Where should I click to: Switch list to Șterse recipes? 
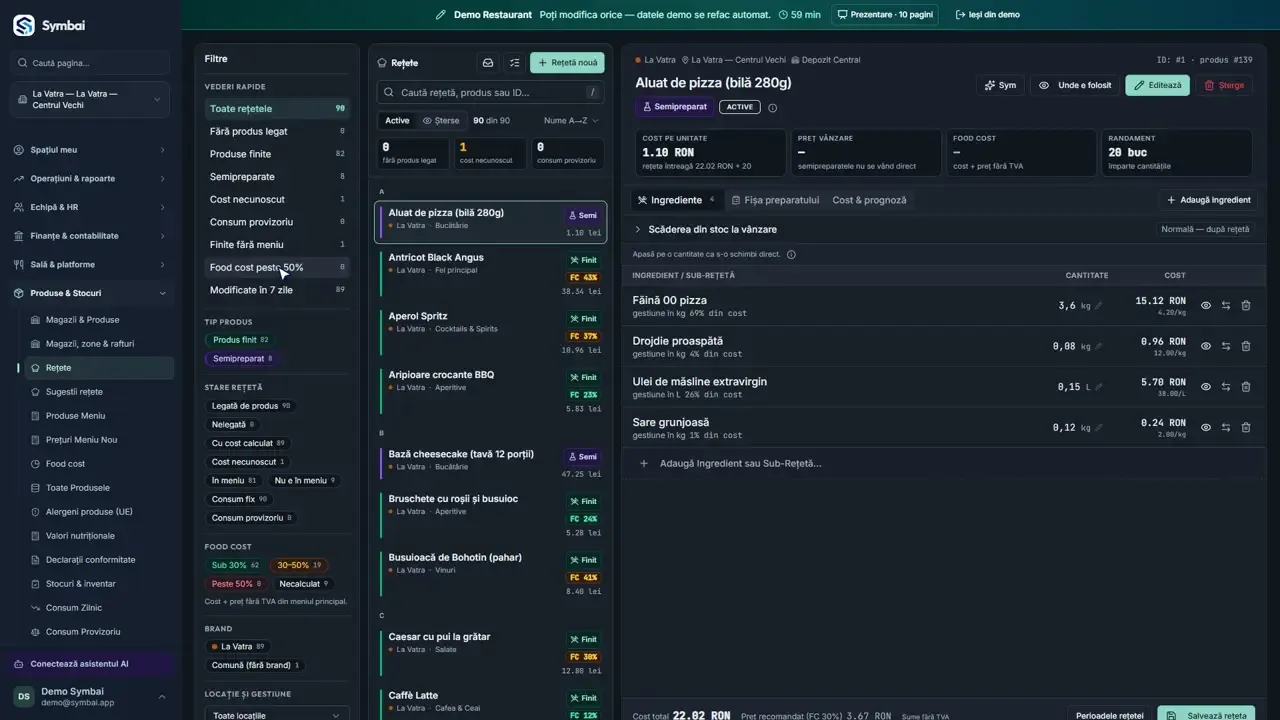[x=441, y=120]
